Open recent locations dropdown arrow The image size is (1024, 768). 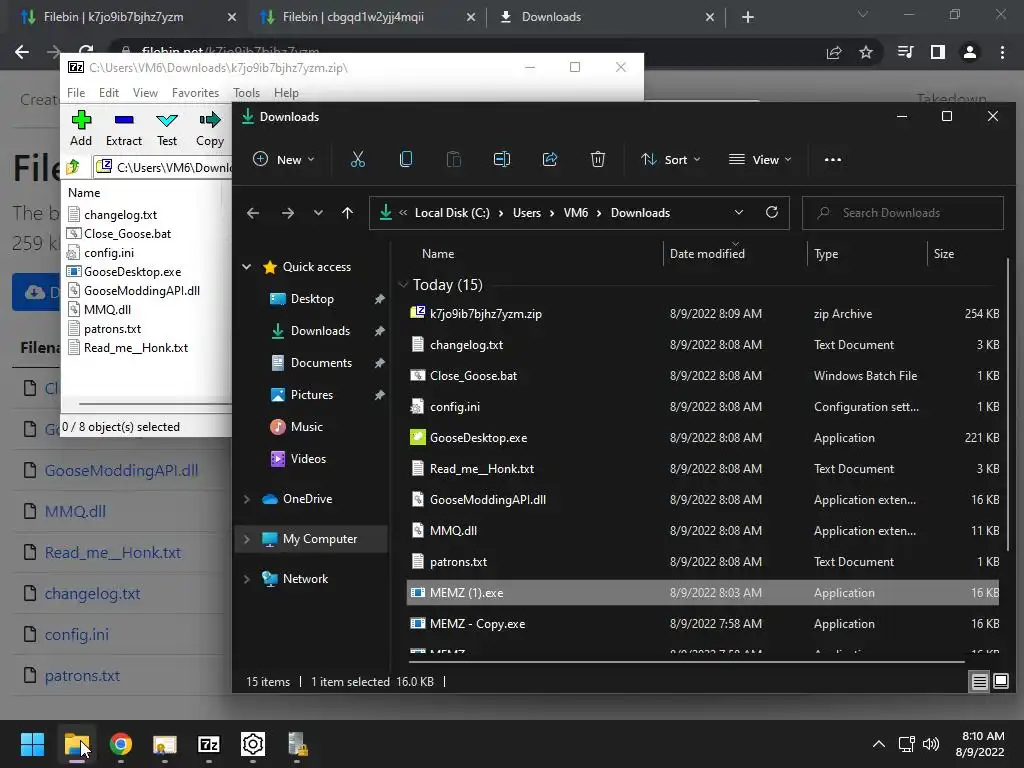point(318,213)
